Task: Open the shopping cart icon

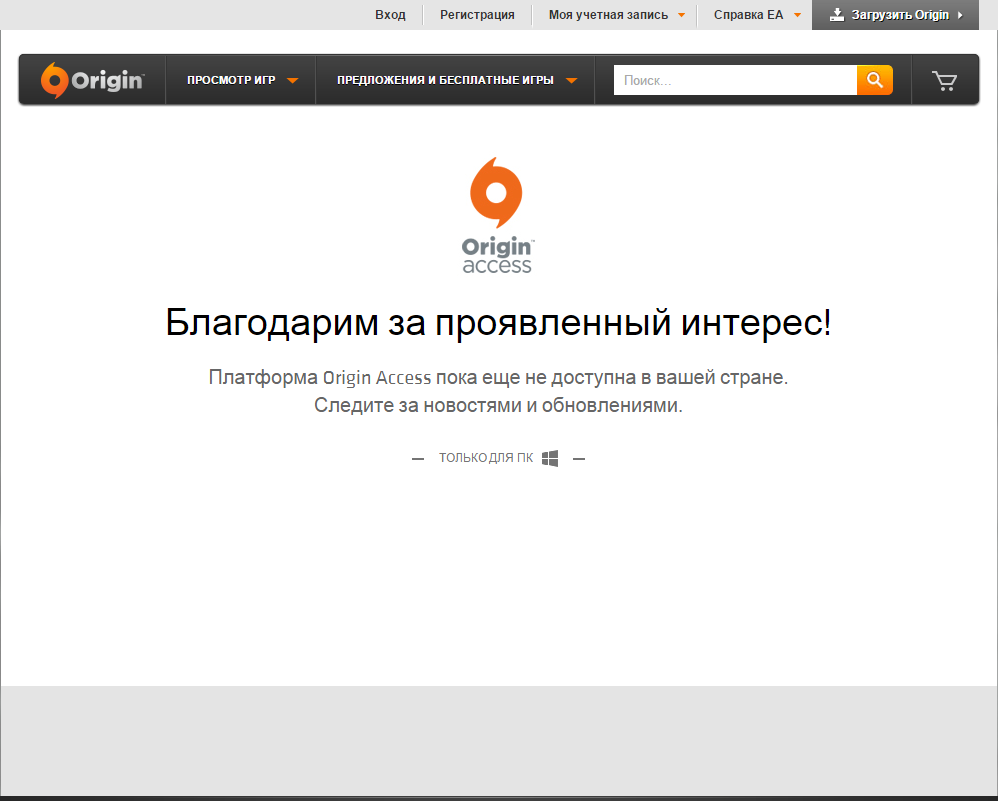Action: (x=945, y=80)
